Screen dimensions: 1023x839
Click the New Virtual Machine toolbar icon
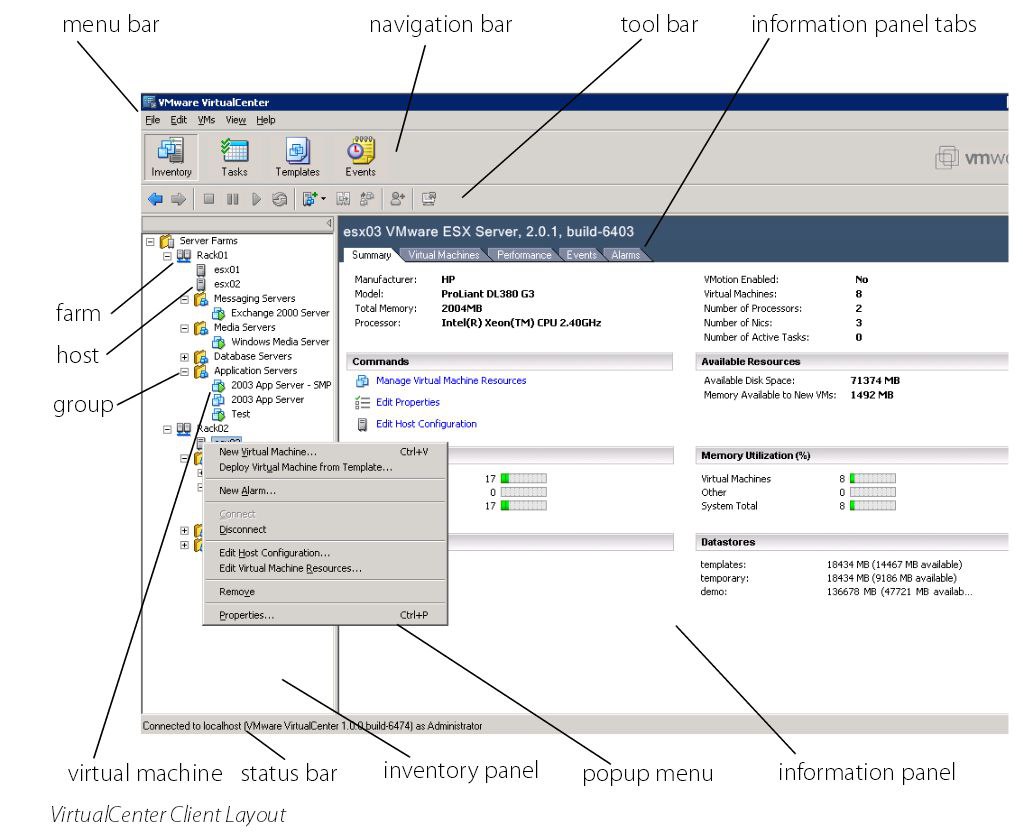tap(309, 199)
